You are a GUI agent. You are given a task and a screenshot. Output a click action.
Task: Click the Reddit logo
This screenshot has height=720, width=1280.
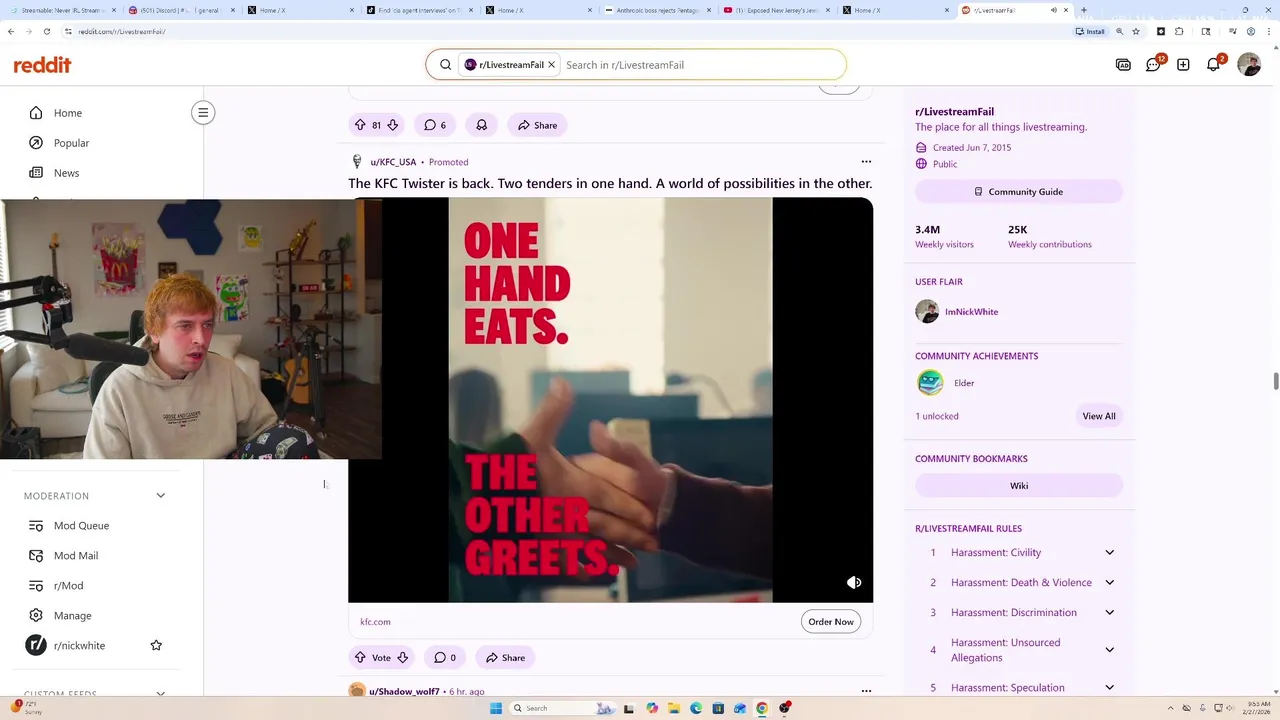[x=42, y=65]
